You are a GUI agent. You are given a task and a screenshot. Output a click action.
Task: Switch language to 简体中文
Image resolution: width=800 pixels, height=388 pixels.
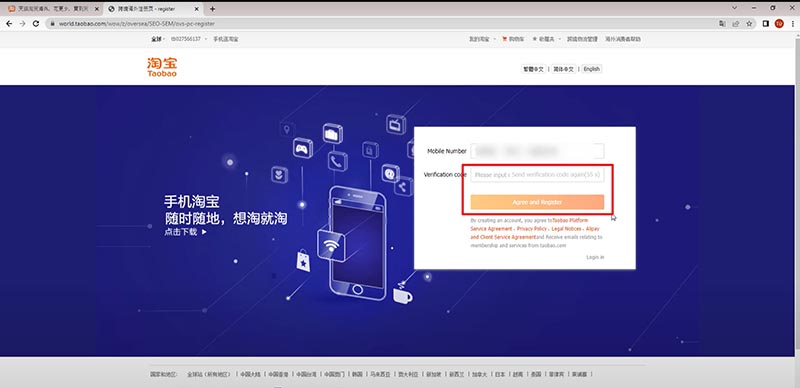pos(564,69)
